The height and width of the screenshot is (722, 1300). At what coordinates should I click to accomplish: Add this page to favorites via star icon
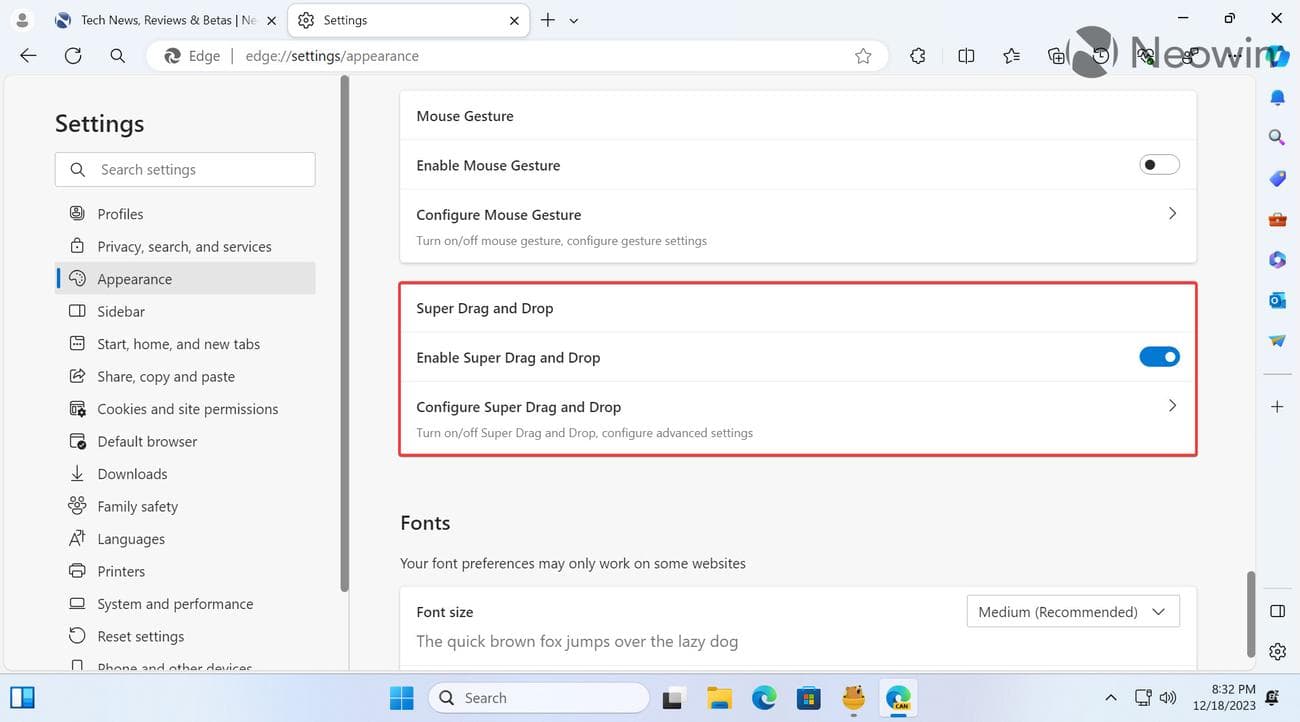[x=862, y=56]
